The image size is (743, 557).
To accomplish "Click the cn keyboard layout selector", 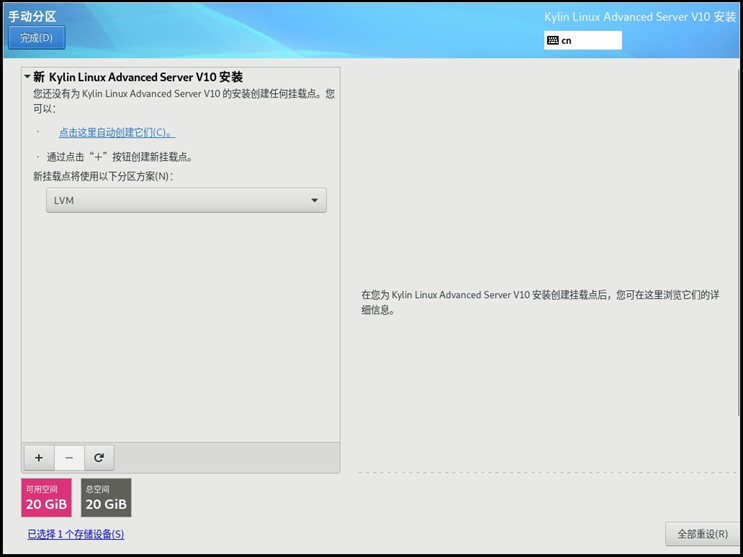I will pyautogui.click(x=583, y=40).
